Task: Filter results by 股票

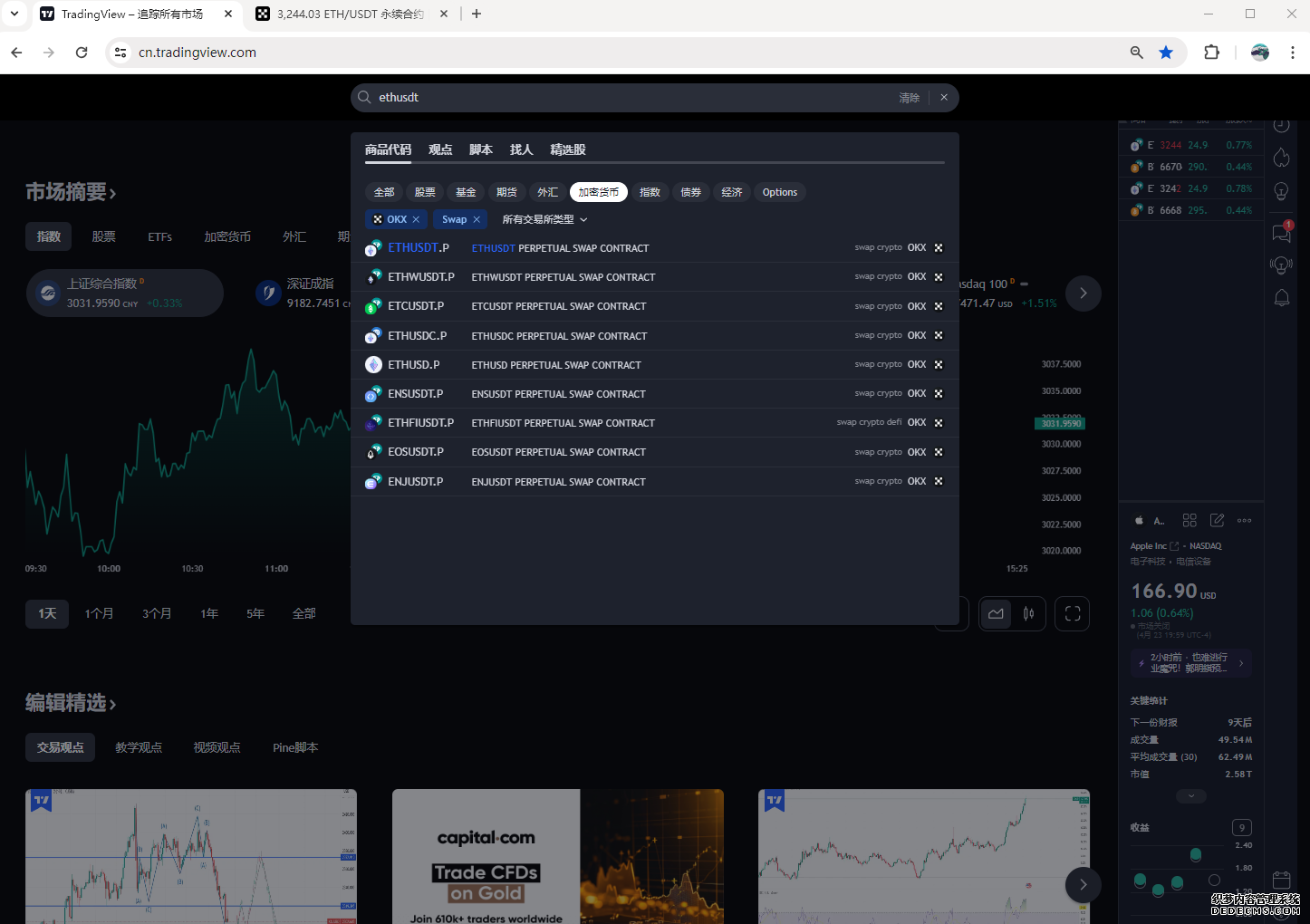Action: coord(425,192)
